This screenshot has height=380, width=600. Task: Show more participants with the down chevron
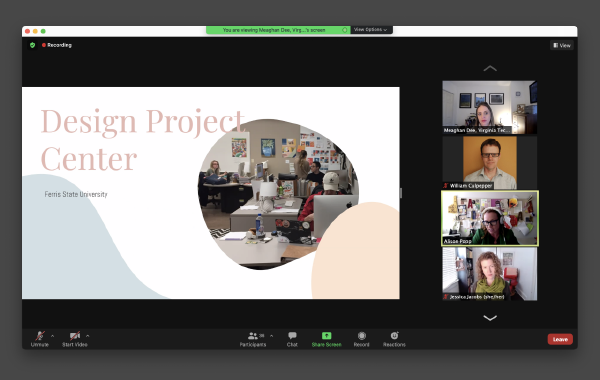[x=490, y=318]
